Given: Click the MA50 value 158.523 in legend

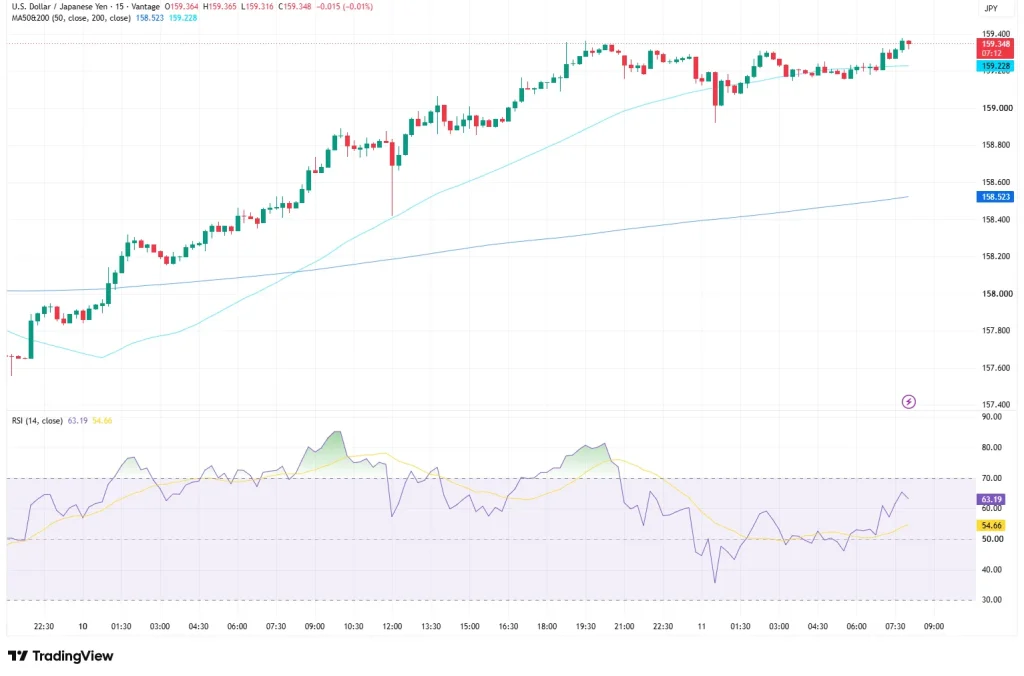Looking at the screenshot, I should point(150,18).
